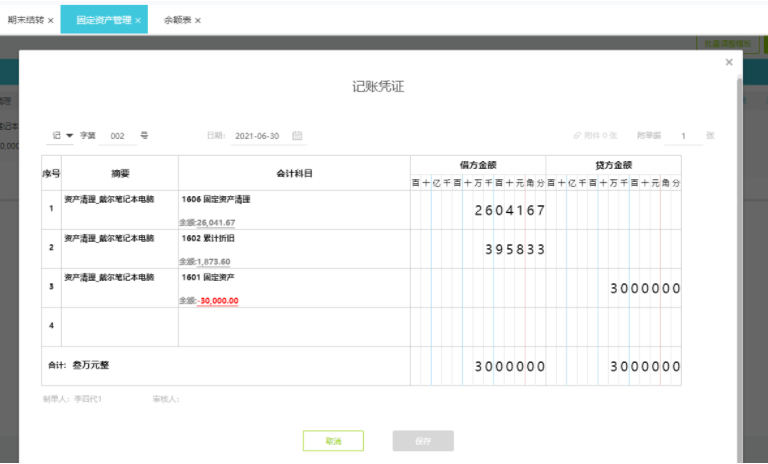Click the greyed 保存 save button
The width and height of the screenshot is (768, 464).
pos(423,441)
